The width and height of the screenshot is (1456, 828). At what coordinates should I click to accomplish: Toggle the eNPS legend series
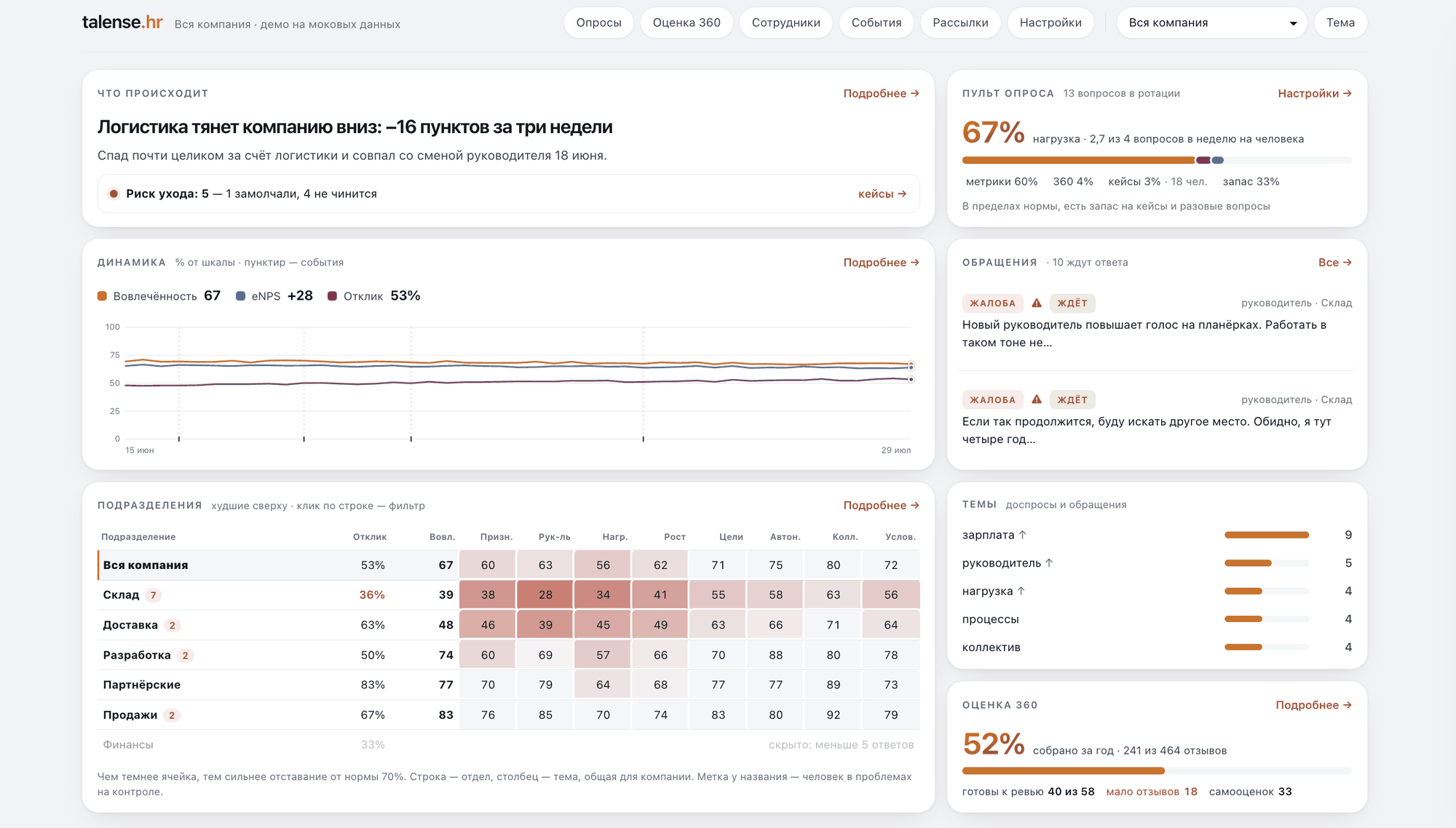pyautogui.click(x=274, y=296)
